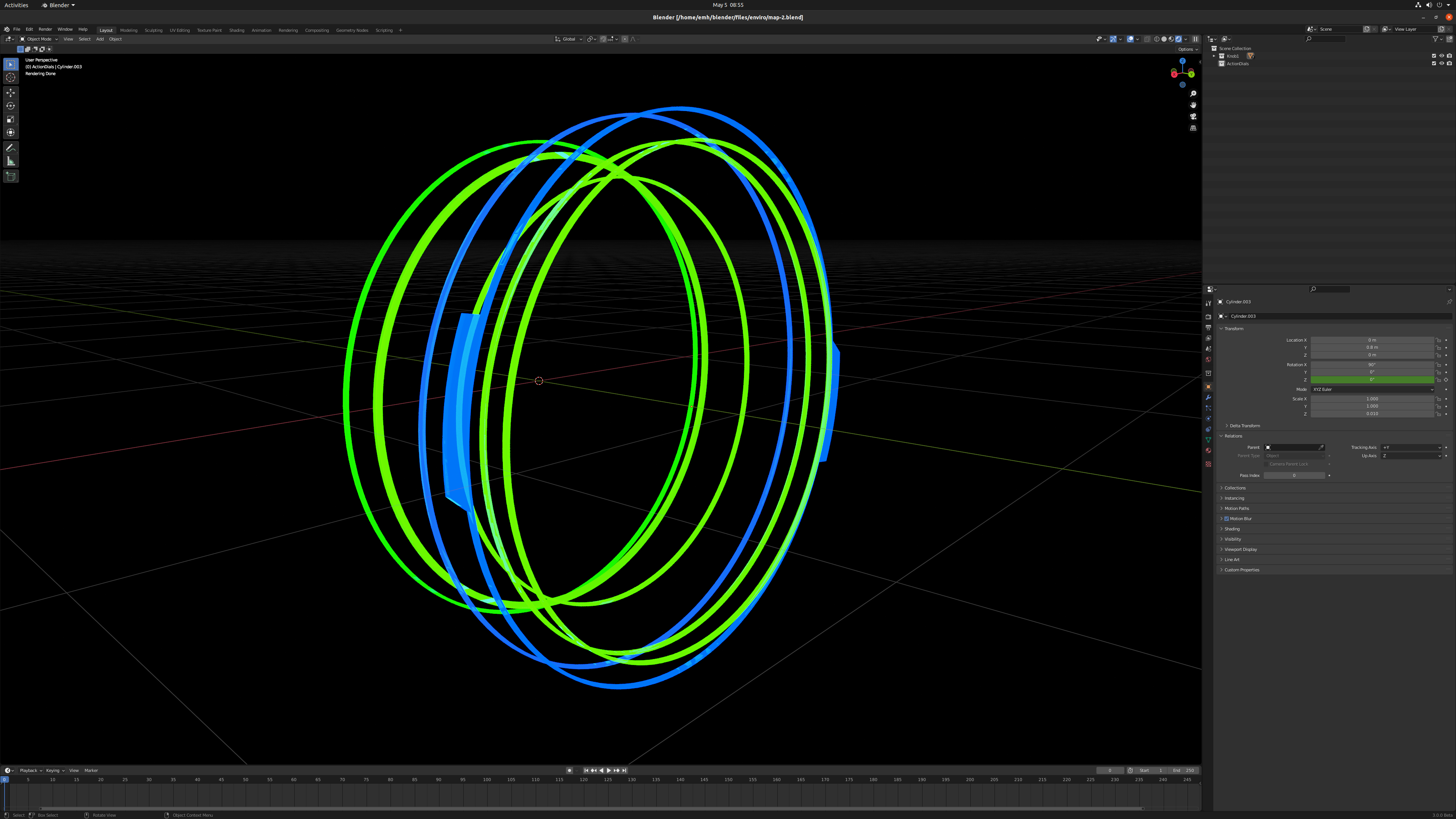Select the Measure tool

[11, 161]
